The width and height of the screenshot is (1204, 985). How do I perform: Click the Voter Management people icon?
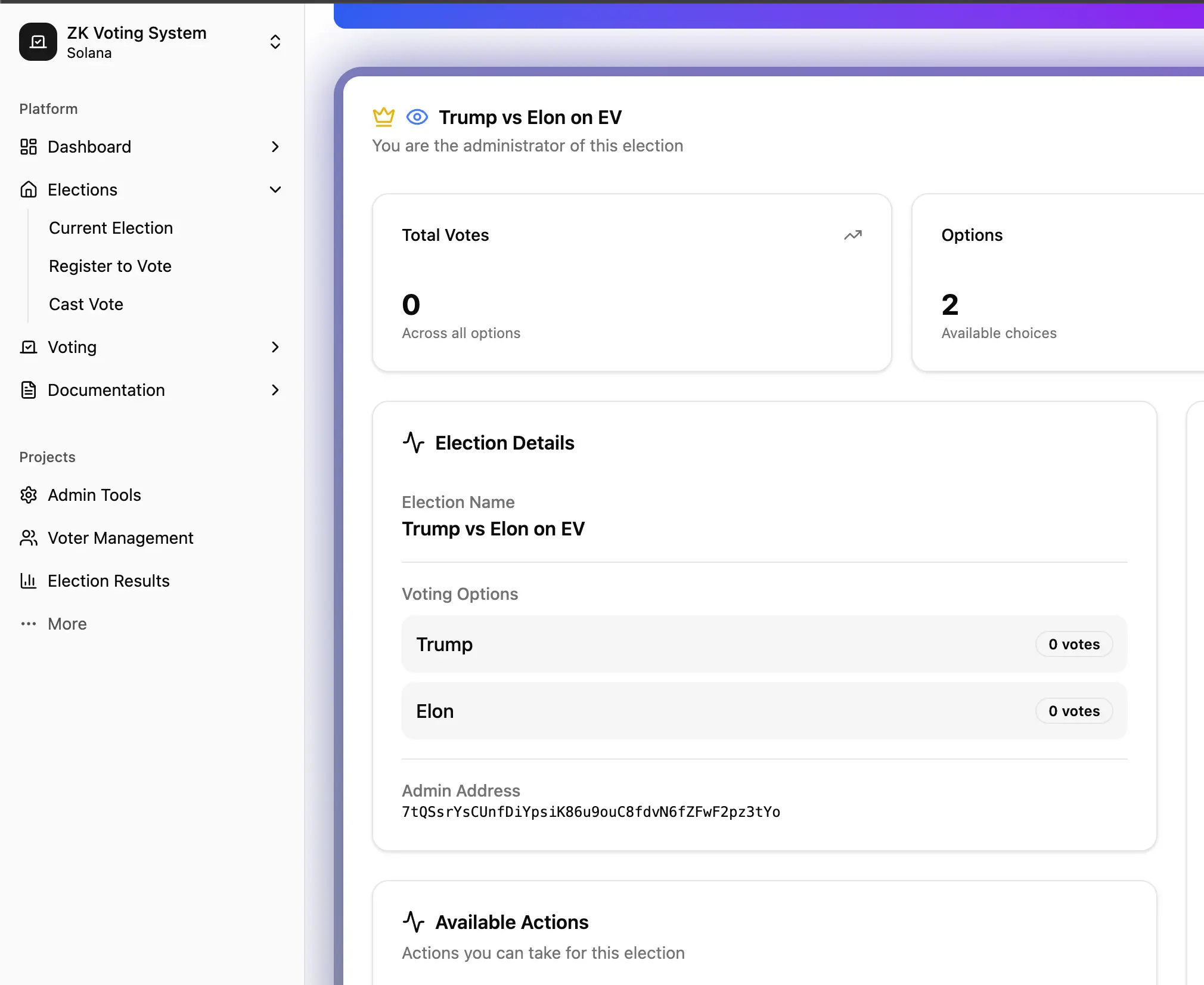coord(29,538)
